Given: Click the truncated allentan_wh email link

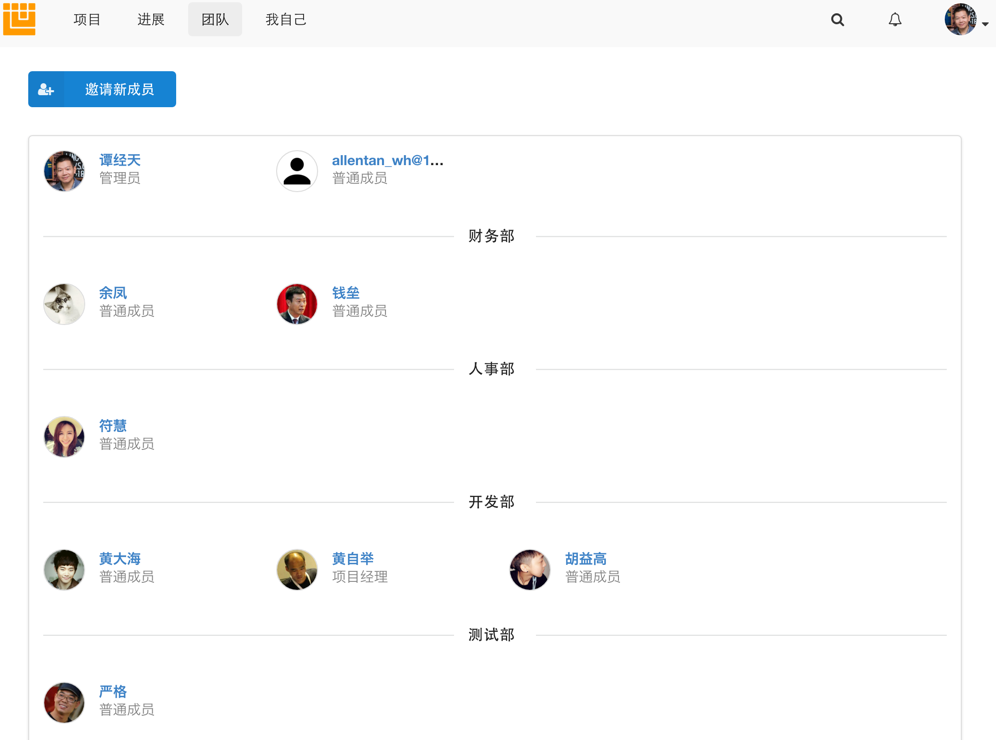Looking at the screenshot, I should point(388,160).
